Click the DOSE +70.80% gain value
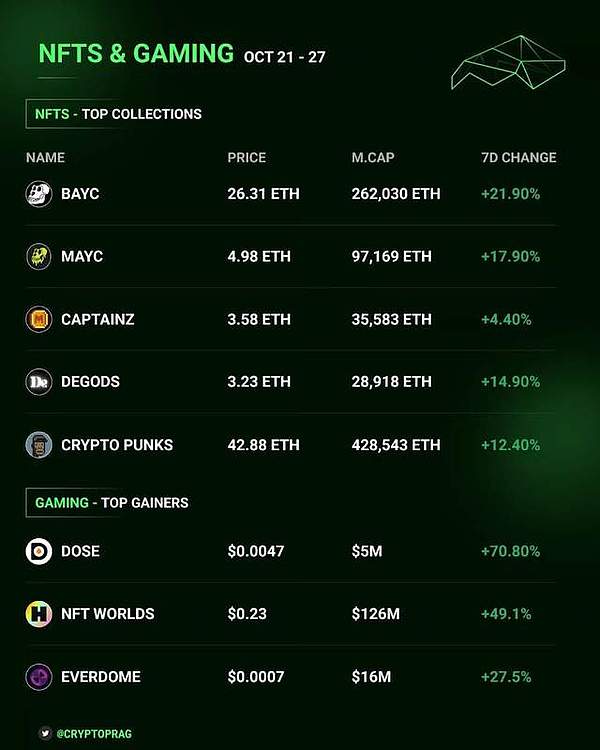Viewport: 600px width, 750px height. [510, 551]
